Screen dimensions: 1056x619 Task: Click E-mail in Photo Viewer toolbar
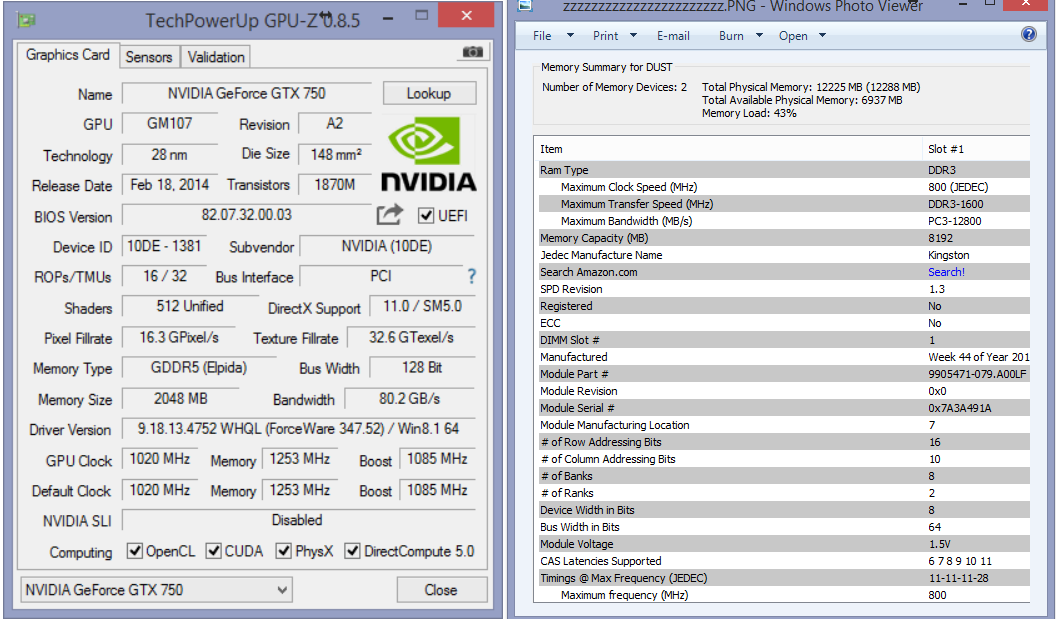673,36
